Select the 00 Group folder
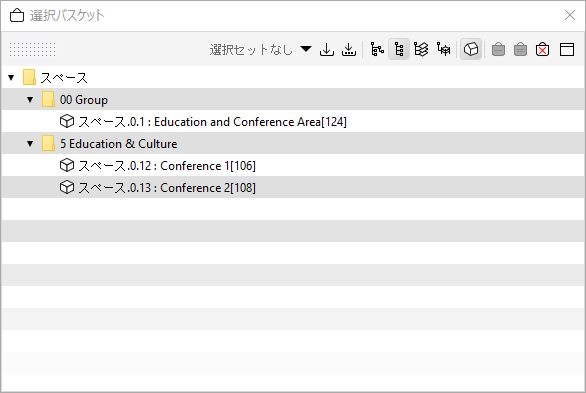The height and width of the screenshot is (393, 586). click(293, 100)
